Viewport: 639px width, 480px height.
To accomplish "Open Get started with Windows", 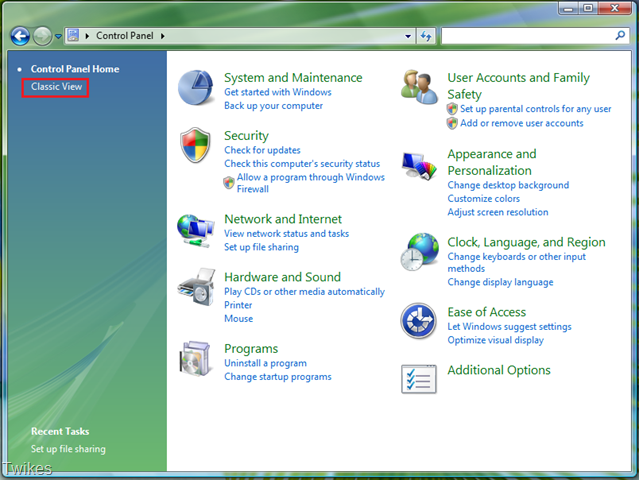I will click(278, 92).
